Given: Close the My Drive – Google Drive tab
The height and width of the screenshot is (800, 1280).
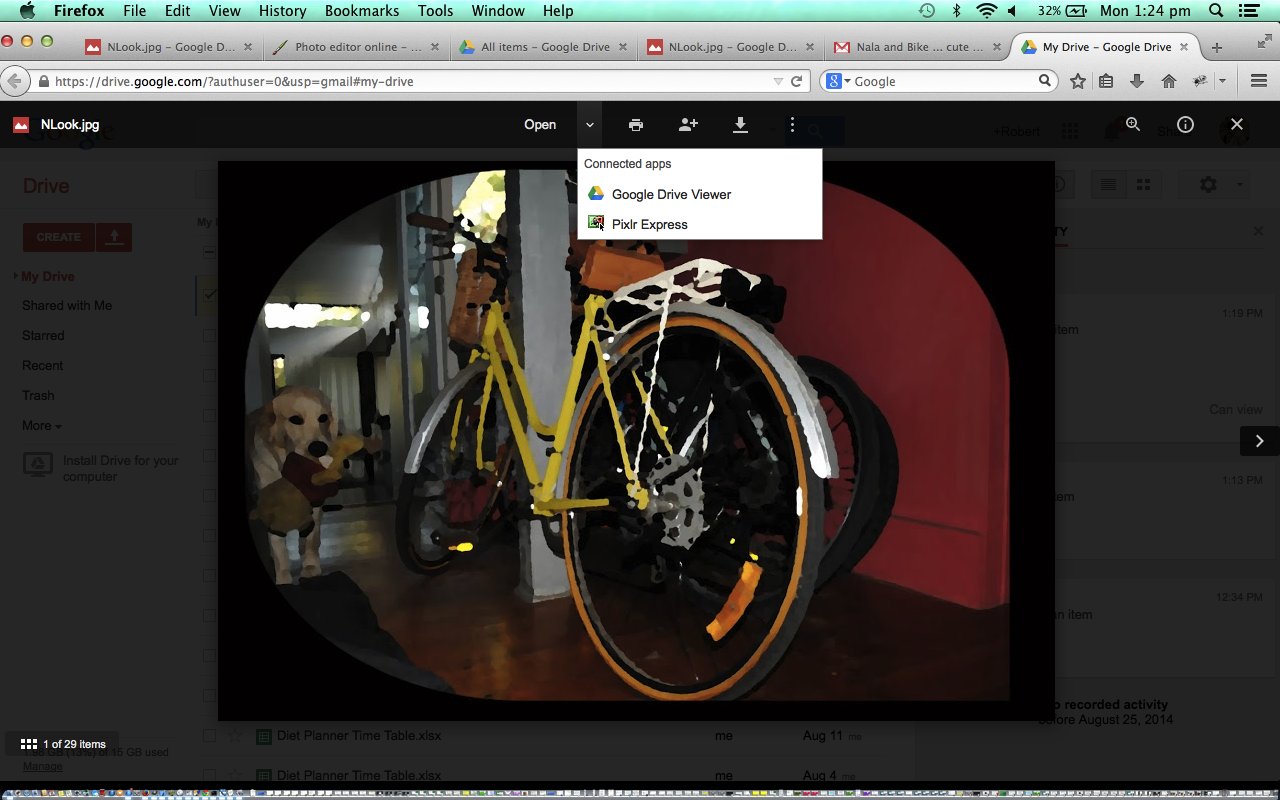Looking at the screenshot, I should click(1184, 47).
